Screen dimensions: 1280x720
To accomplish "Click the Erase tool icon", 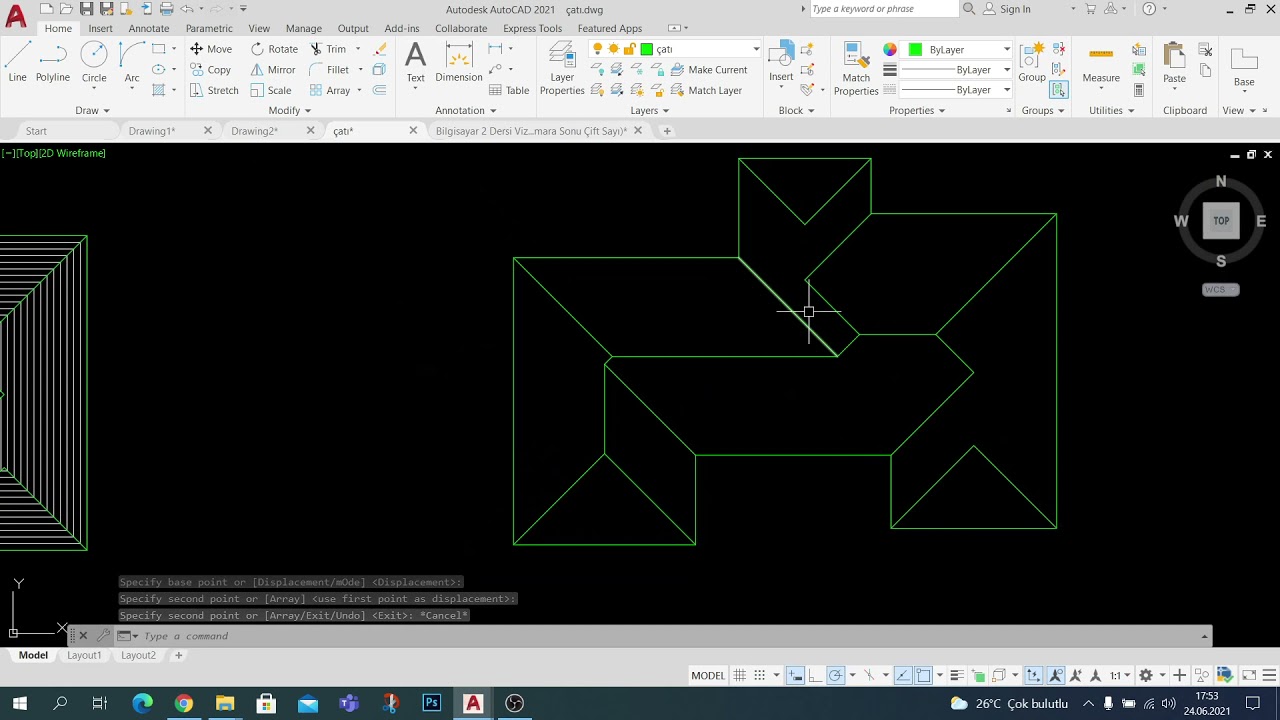I will click(380, 49).
